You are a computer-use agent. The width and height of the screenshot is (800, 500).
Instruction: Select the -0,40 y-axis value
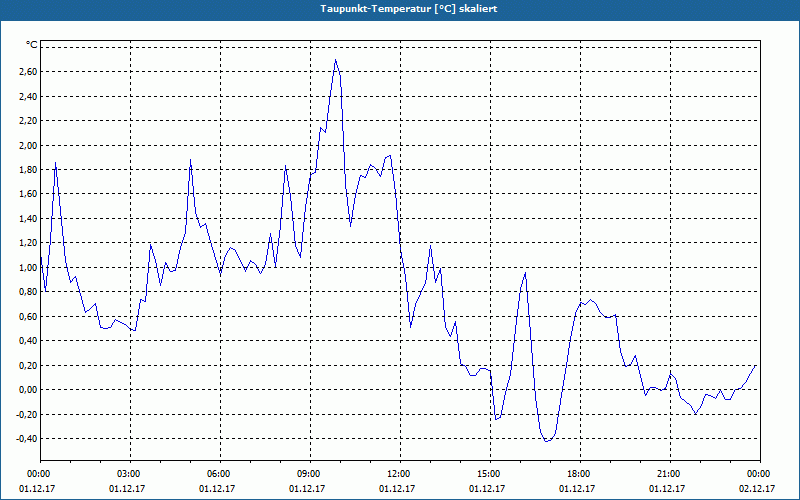26,439
